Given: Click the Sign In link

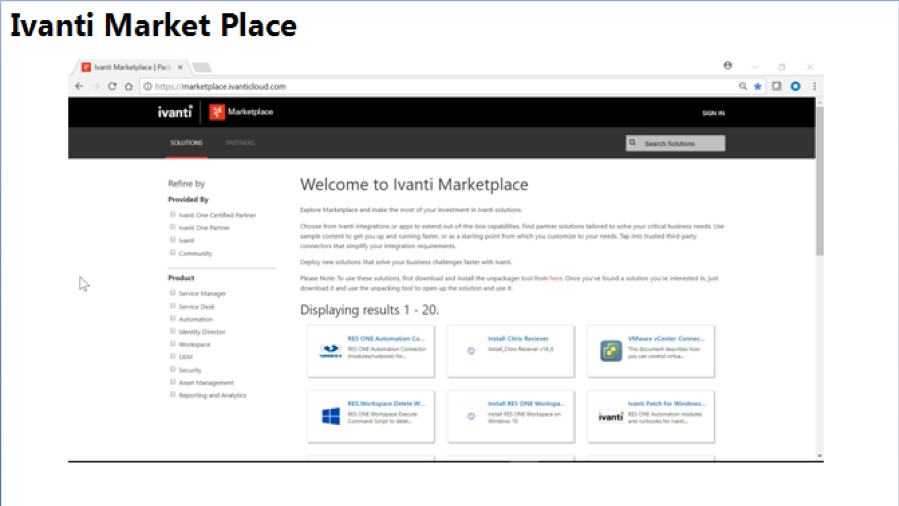Looking at the screenshot, I should click(713, 113).
